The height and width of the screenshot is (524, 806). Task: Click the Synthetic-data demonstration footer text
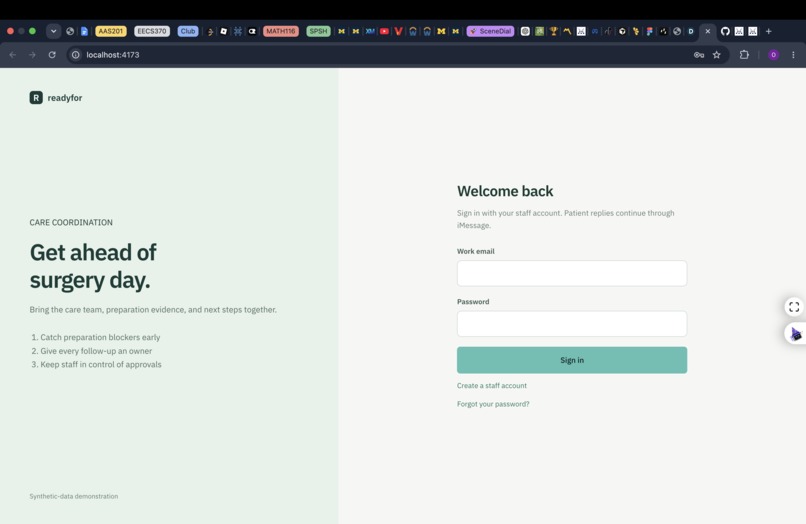coord(74,496)
